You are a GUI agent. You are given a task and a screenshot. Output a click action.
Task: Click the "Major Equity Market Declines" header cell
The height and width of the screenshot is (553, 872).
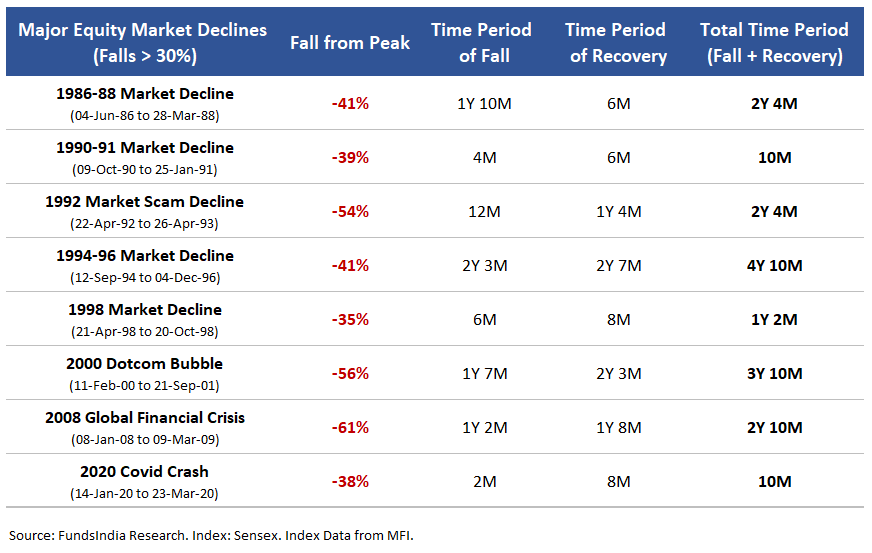tap(143, 42)
